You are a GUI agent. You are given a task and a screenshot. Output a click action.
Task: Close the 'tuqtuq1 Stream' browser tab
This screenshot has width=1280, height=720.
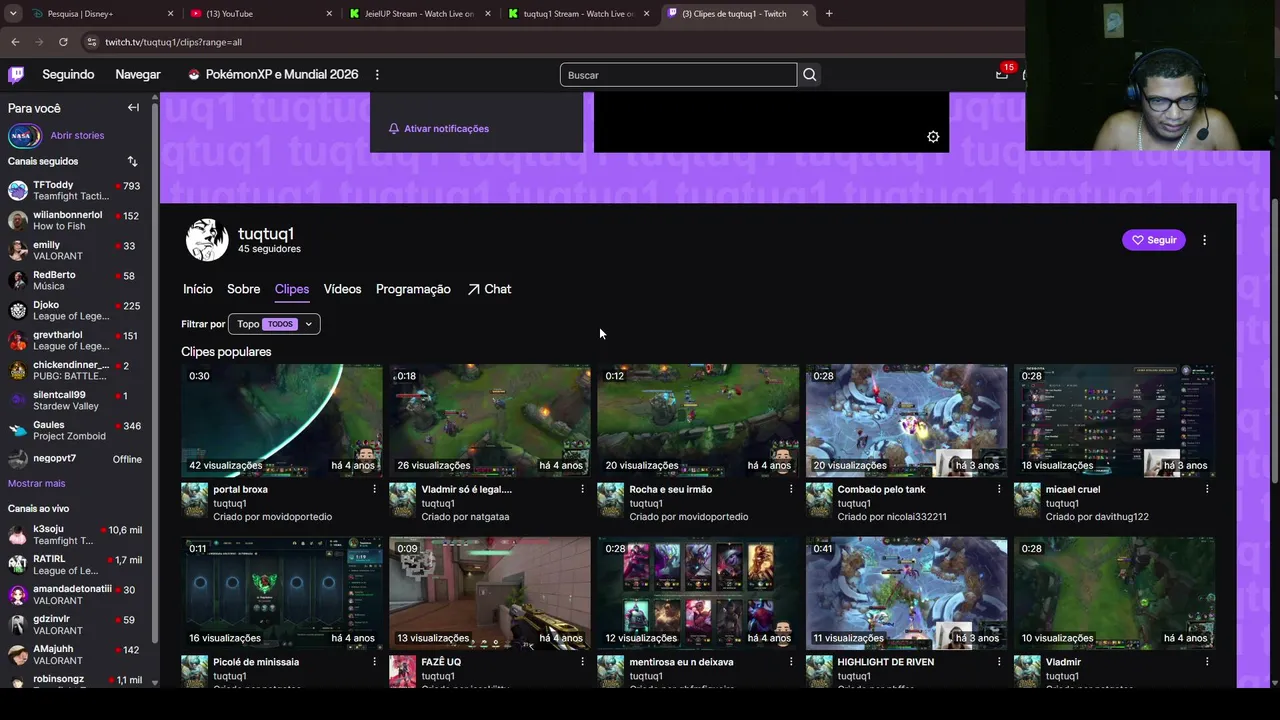pyautogui.click(x=646, y=14)
